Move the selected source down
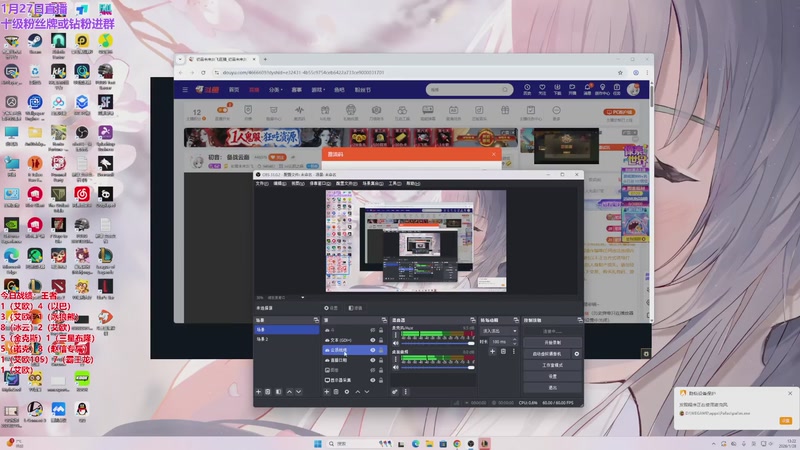This screenshot has height=450, width=800. tap(367, 392)
